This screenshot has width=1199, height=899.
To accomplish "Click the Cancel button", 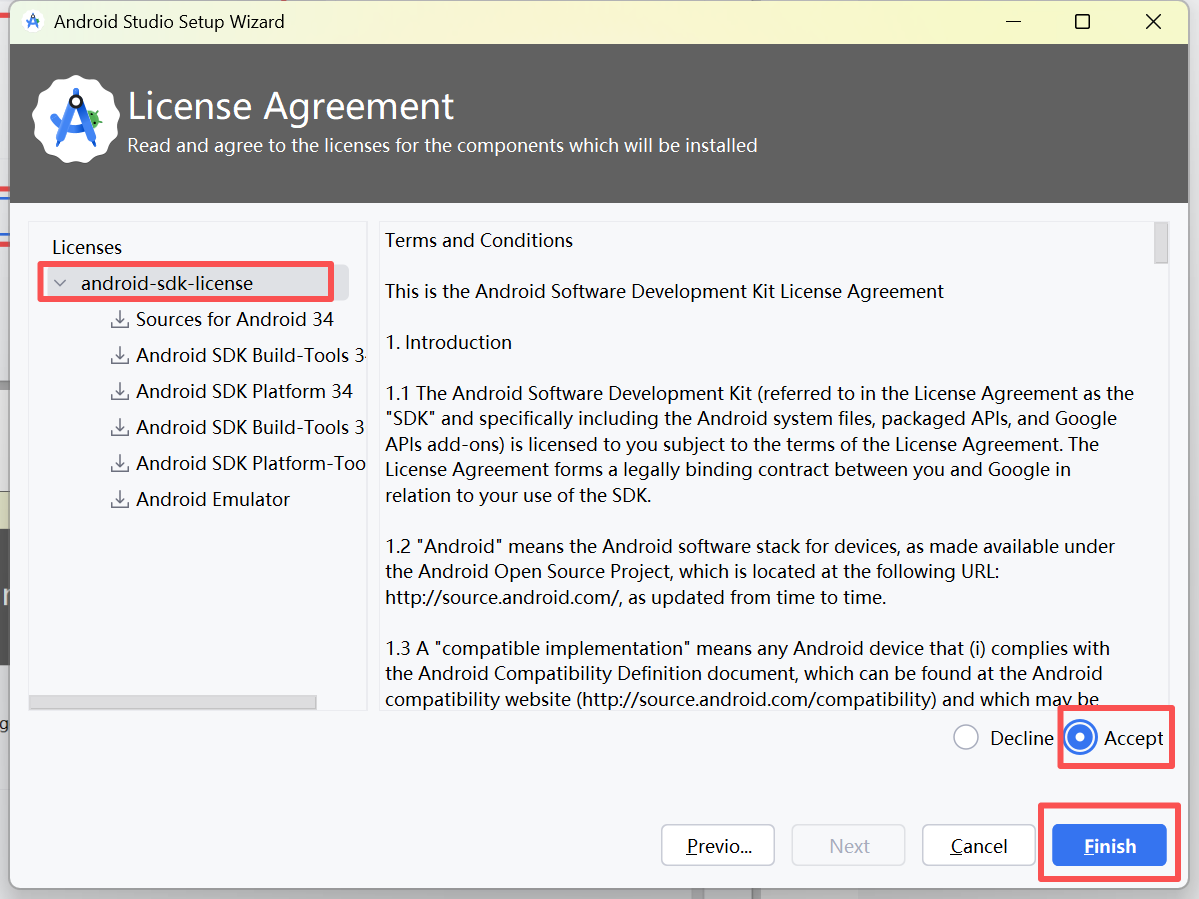I will coord(979,845).
